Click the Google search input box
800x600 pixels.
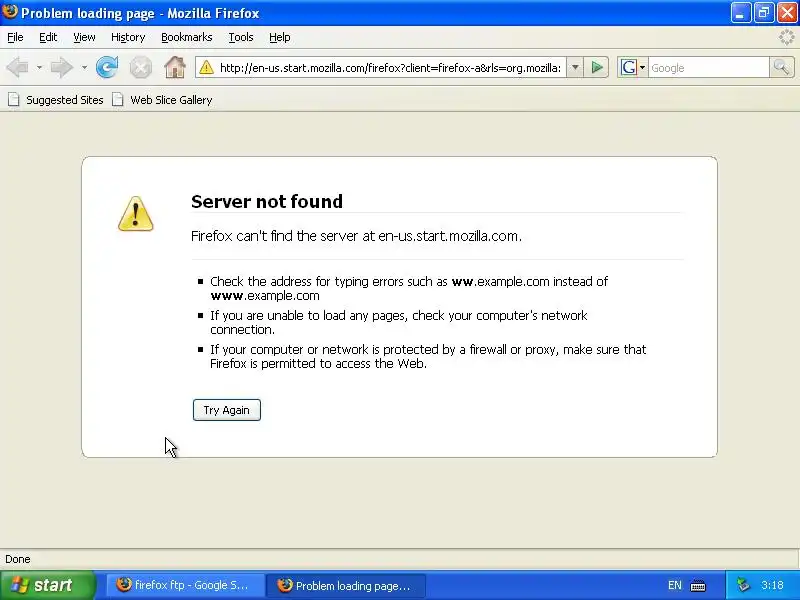tap(708, 68)
